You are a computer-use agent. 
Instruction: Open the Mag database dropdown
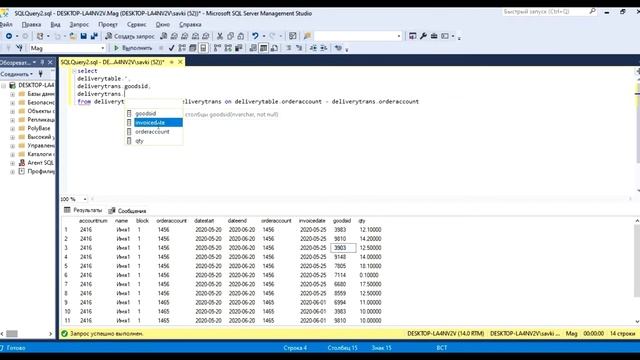coord(102,48)
